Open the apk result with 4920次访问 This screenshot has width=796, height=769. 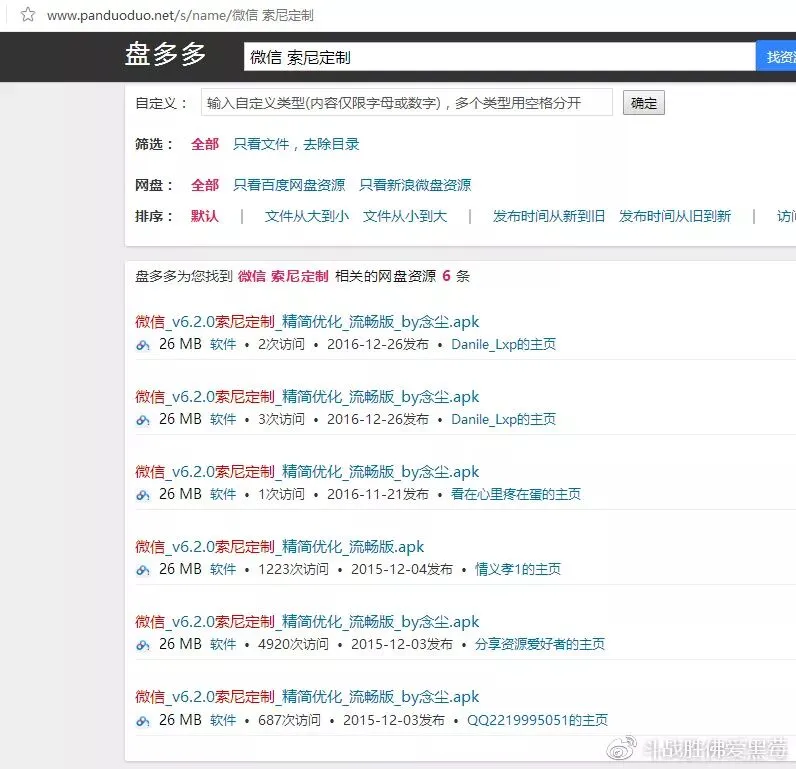click(x=307, y=622)
